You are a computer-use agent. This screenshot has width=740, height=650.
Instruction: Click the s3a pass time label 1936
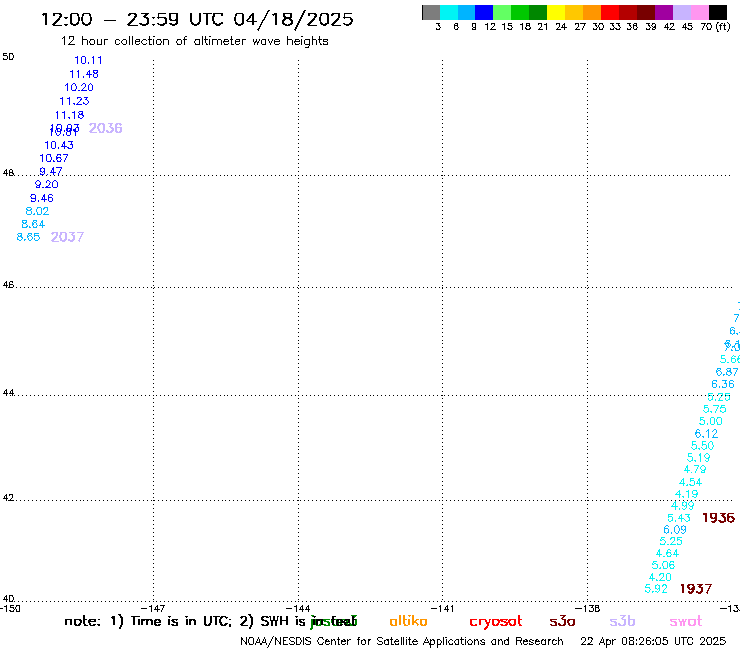click(718, 518)
